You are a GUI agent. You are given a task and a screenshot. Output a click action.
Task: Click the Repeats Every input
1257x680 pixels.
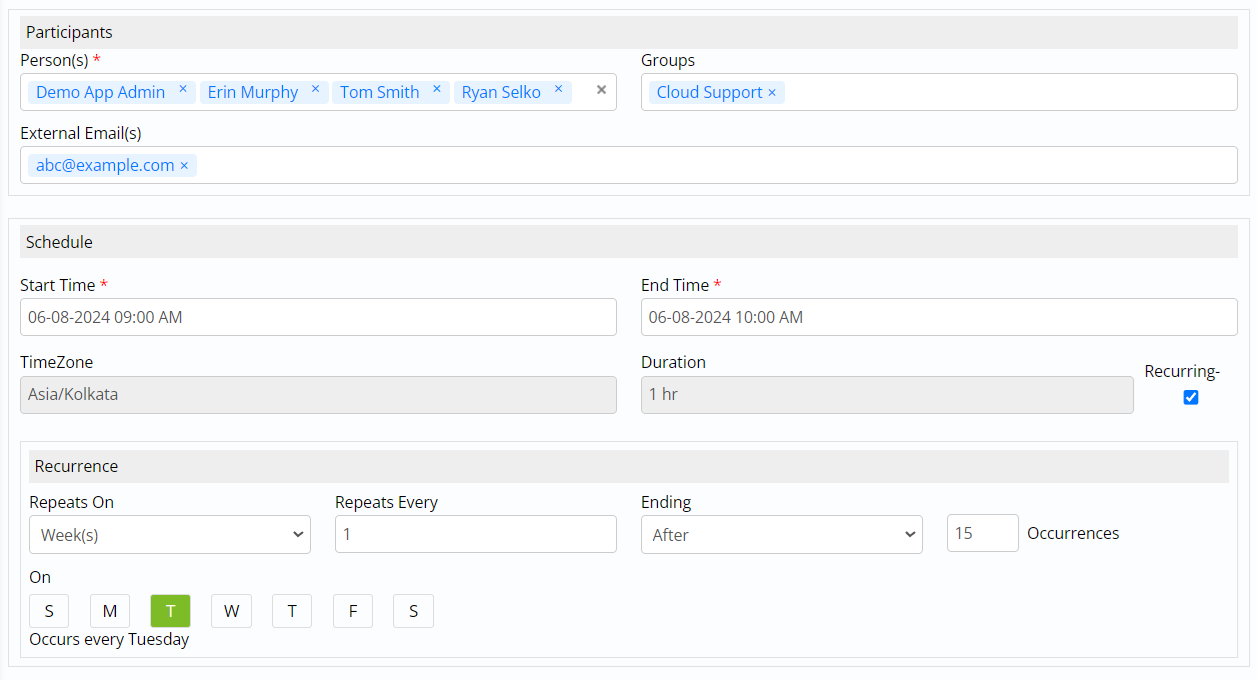pyautogui.click(x=475, y=535)
